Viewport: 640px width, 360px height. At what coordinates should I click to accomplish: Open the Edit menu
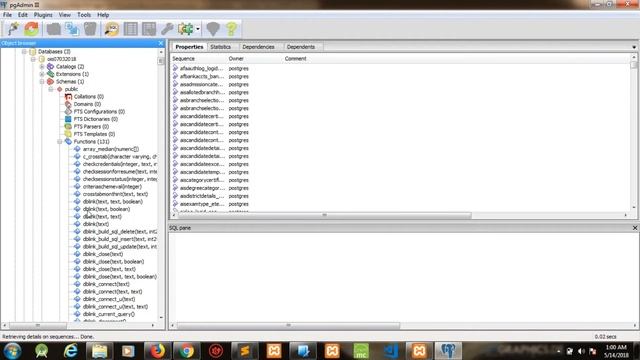[22, 15]
